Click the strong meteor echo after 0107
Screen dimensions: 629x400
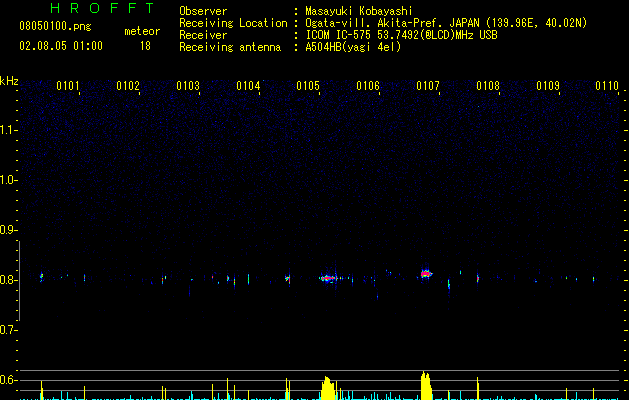[426, 274]
